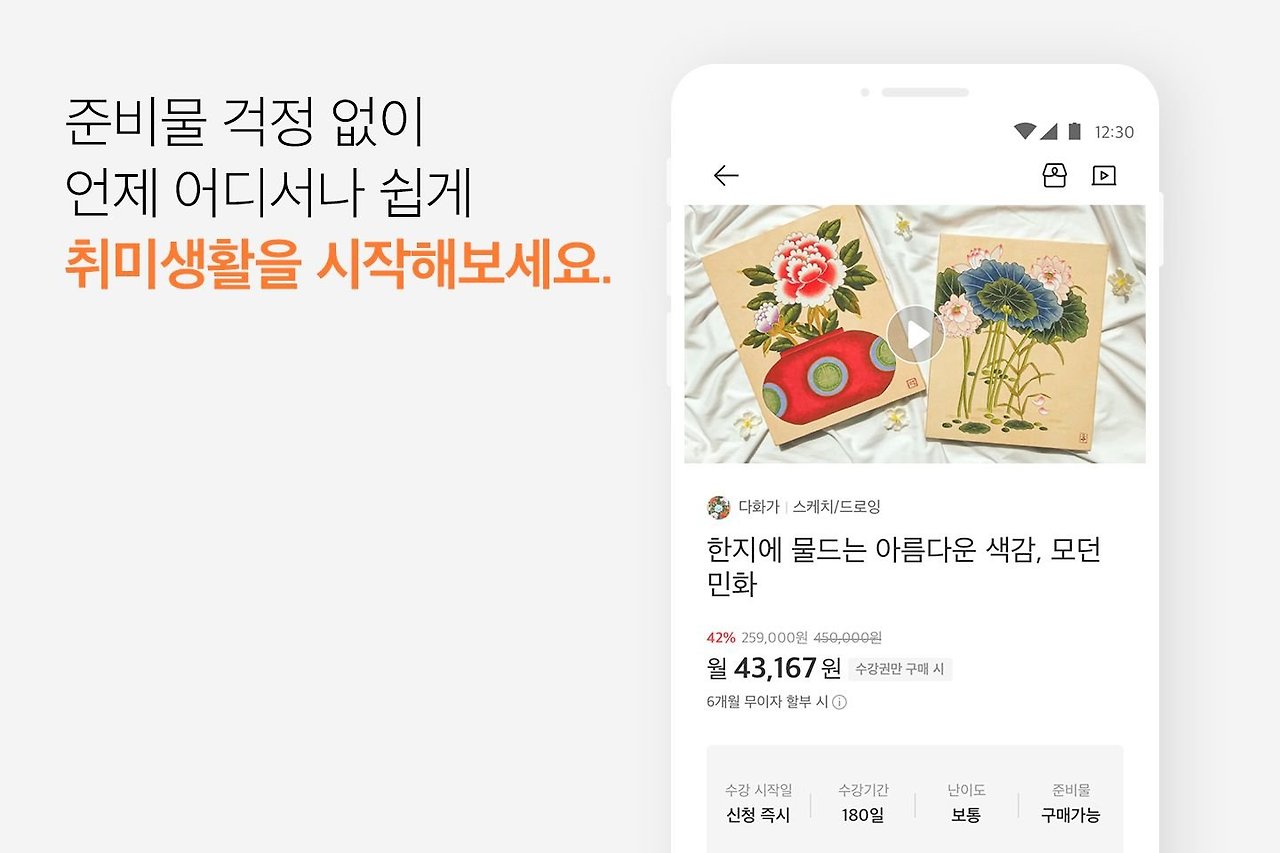1280x853 pixels.
Task: Open the 스케치/드로잉 category link
Action: coord(837,507)
